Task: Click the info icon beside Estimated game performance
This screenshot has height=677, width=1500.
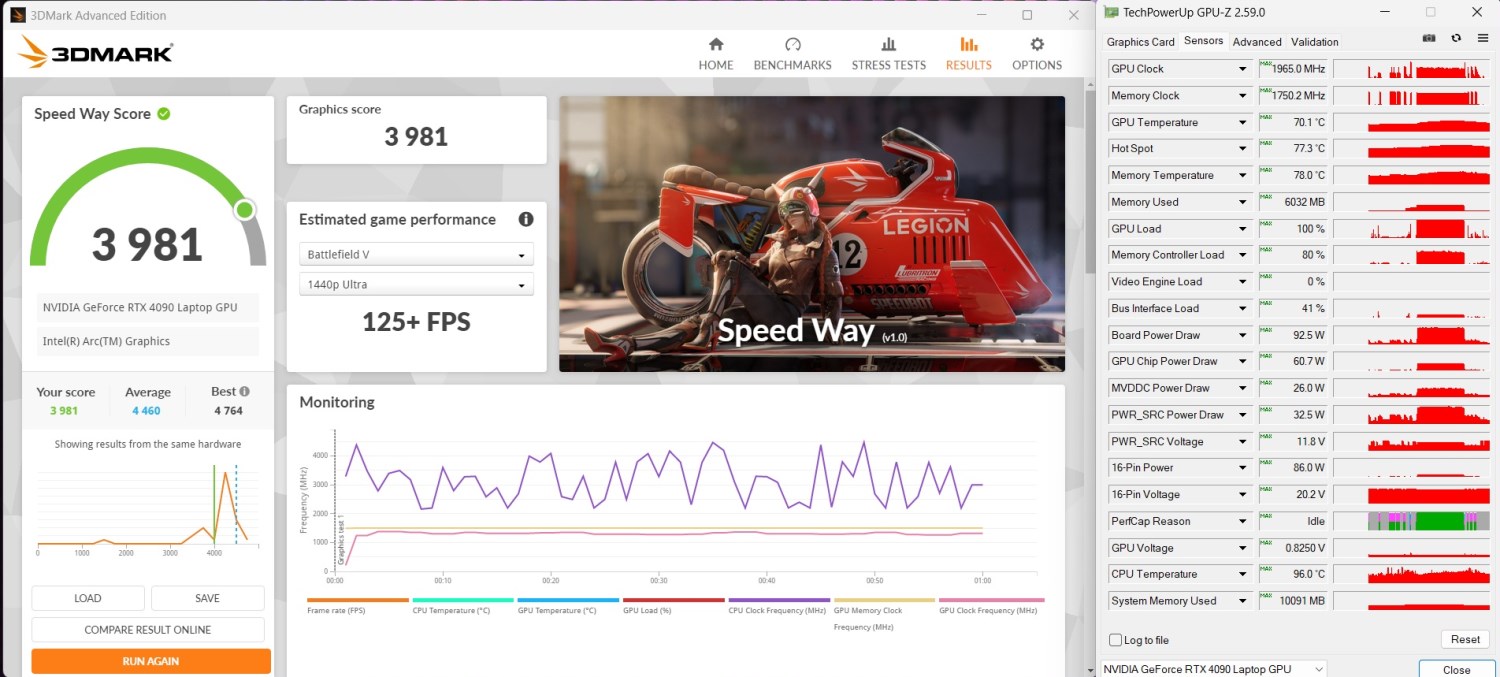Action: (525, 220)
